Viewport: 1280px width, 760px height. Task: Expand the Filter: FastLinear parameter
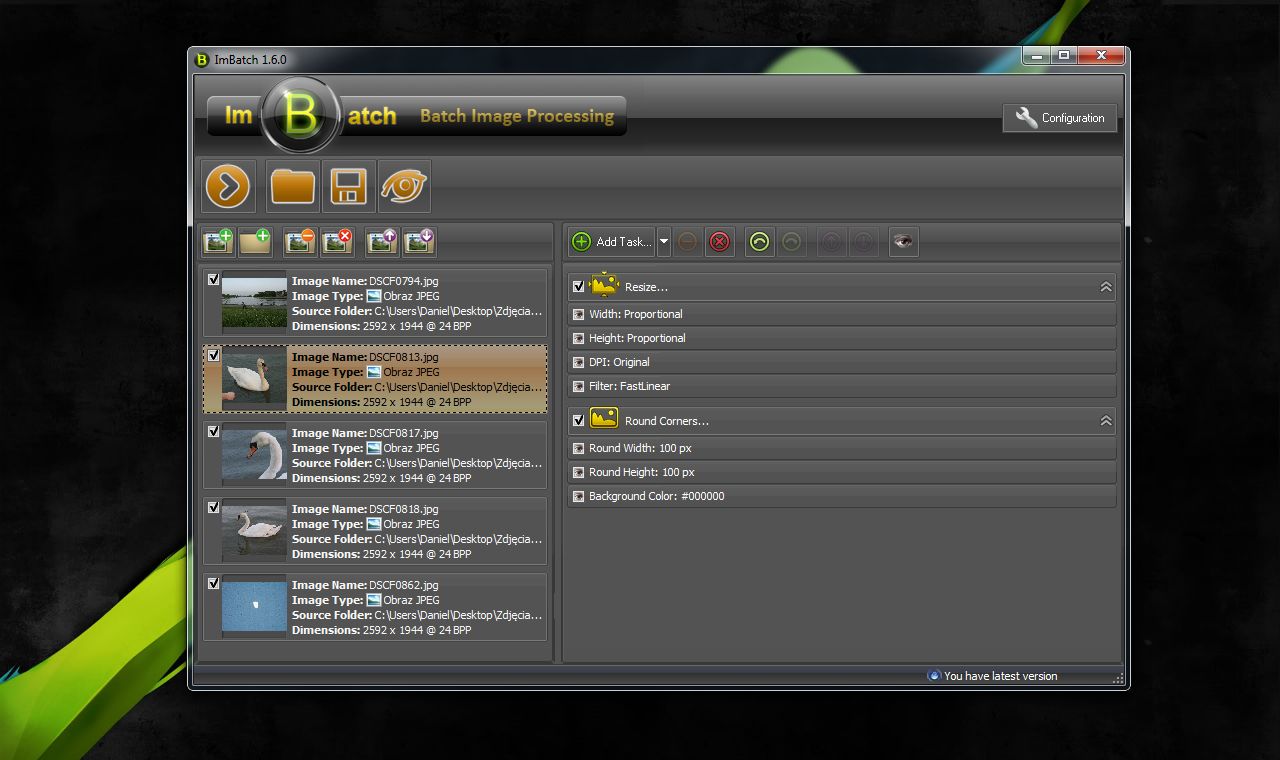842,386
